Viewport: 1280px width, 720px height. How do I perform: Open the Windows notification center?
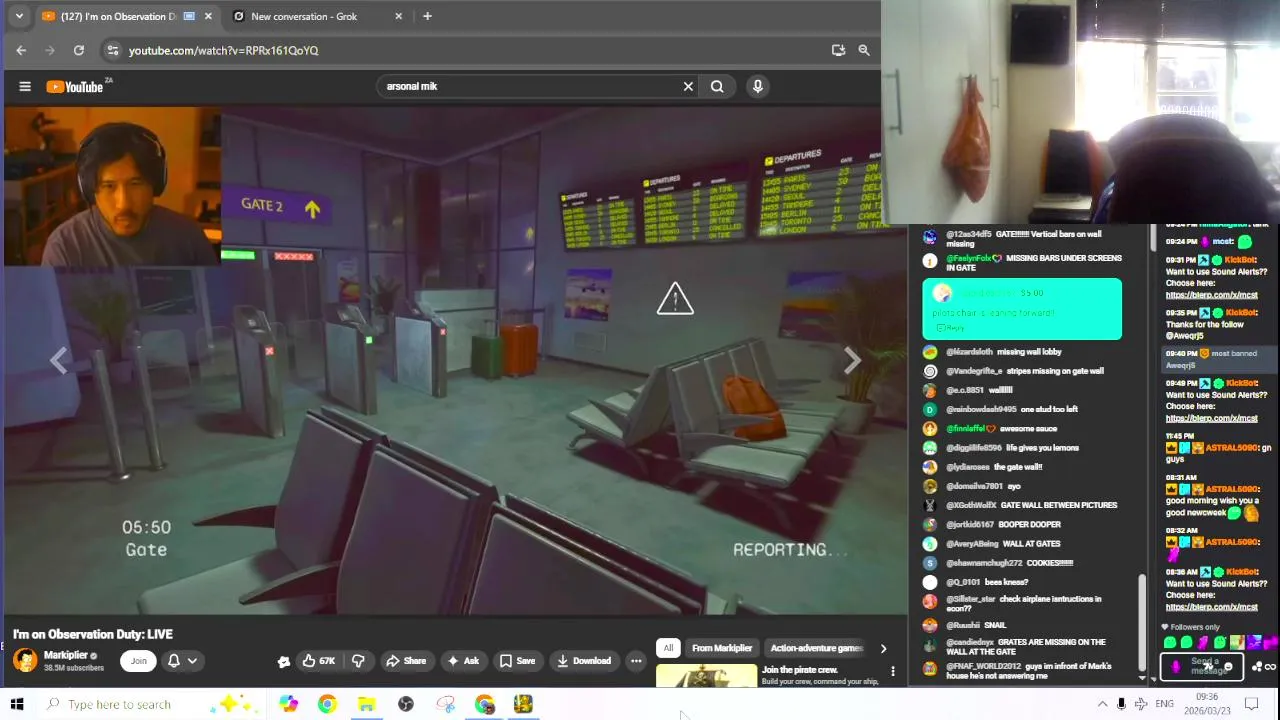1251,704
